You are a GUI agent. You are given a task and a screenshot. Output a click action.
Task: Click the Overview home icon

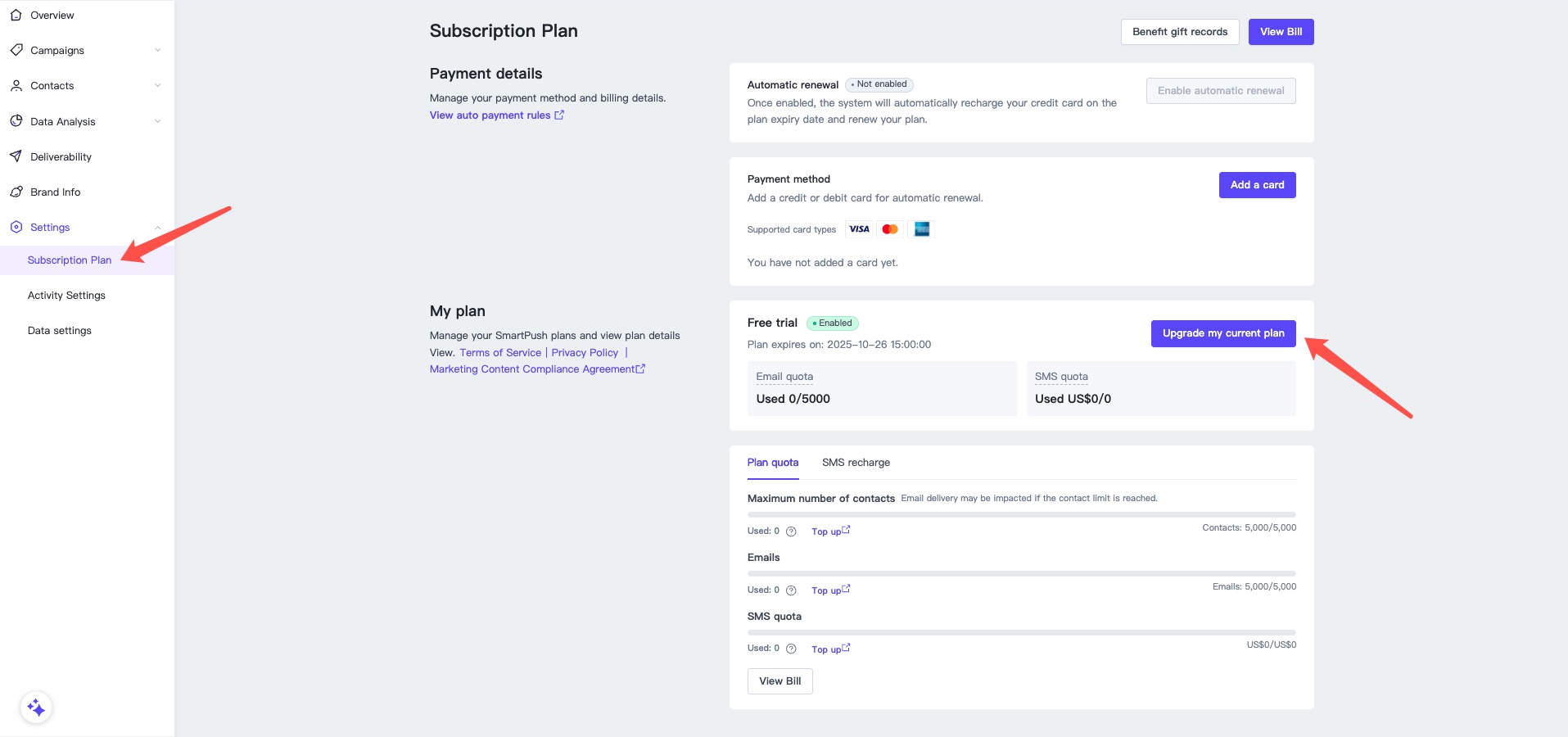click(16, 15)
